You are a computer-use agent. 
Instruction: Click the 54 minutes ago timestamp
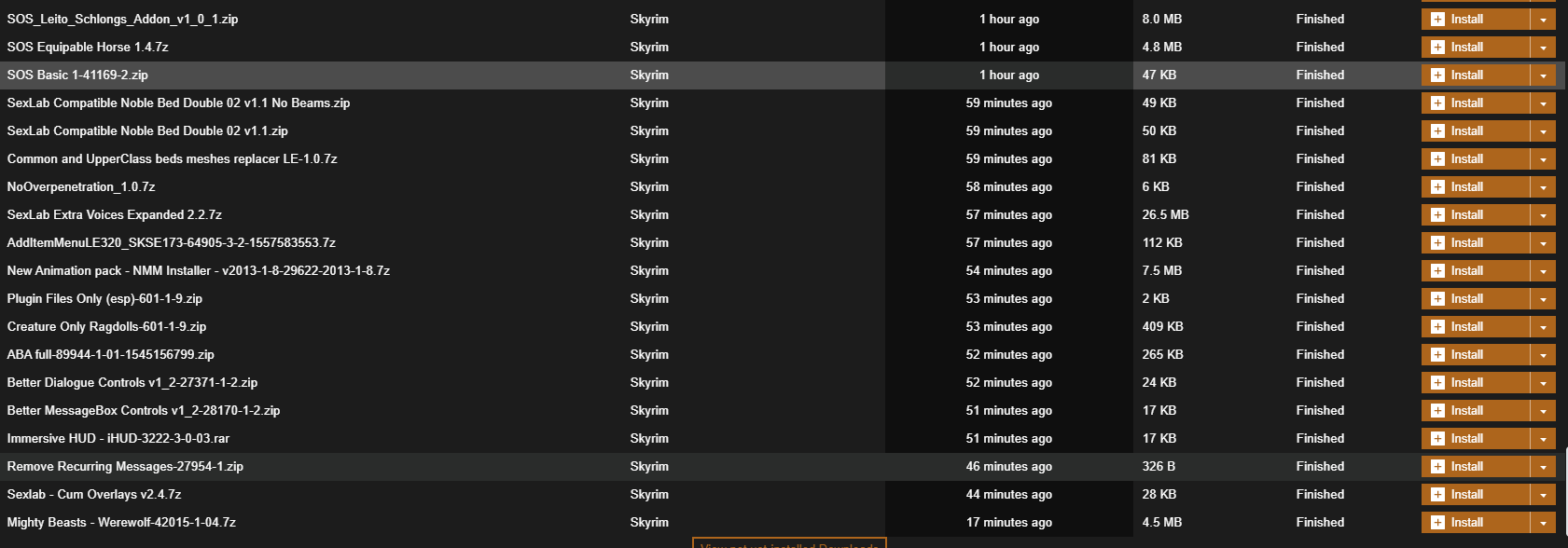pos(1009,270)
